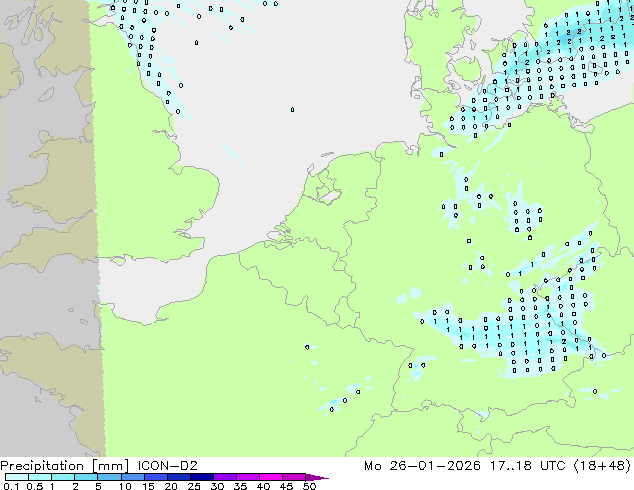634x490 pixels.
Task: Click the '(18+48)' forecast offset text
Action: 602,466
